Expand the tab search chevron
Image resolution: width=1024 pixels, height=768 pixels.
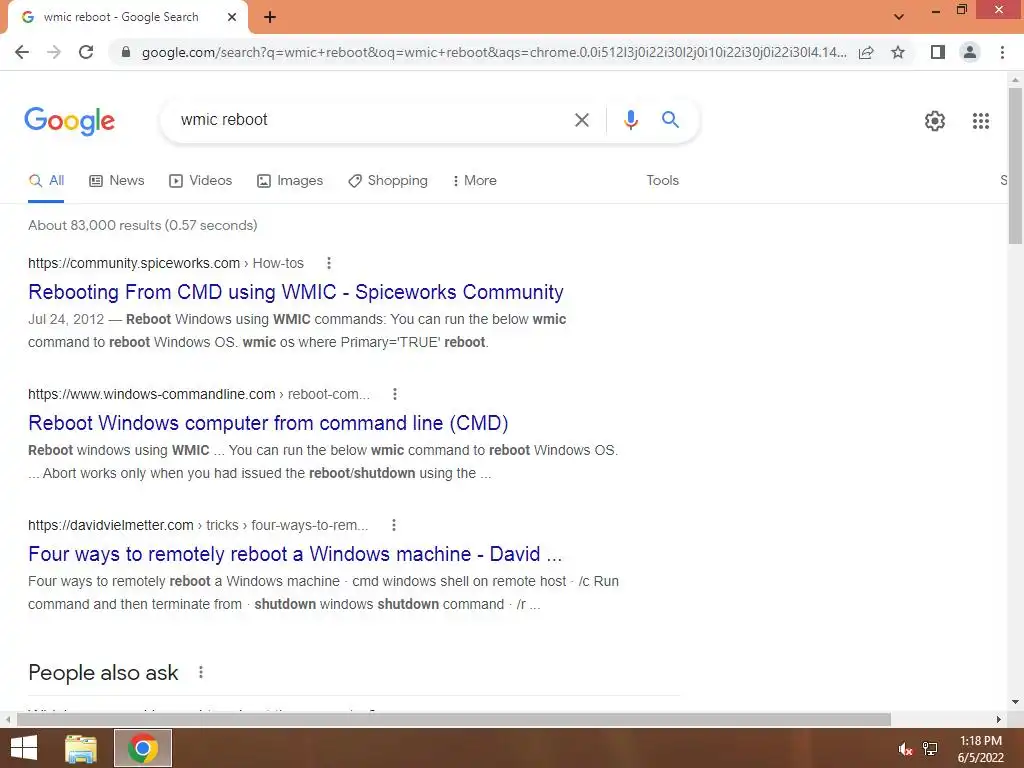pyautogui.click(x=899, y=17)
